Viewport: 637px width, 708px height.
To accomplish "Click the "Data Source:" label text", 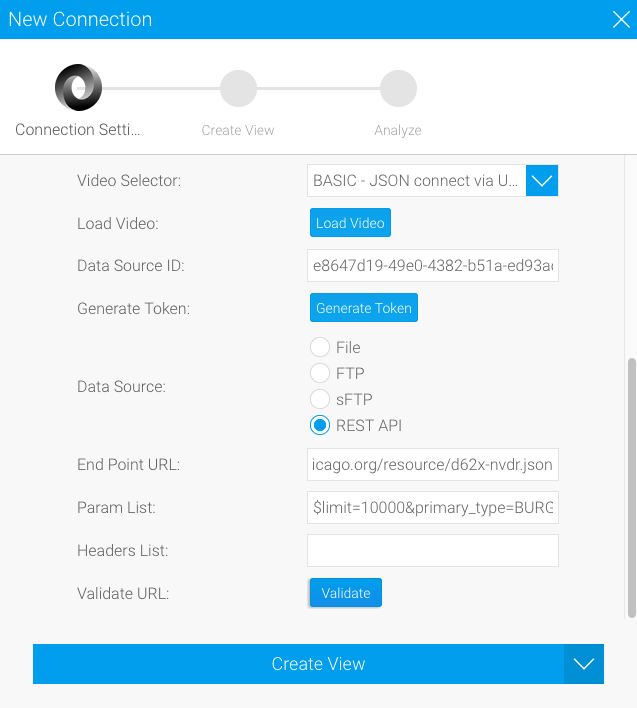I will pos(121,387).
